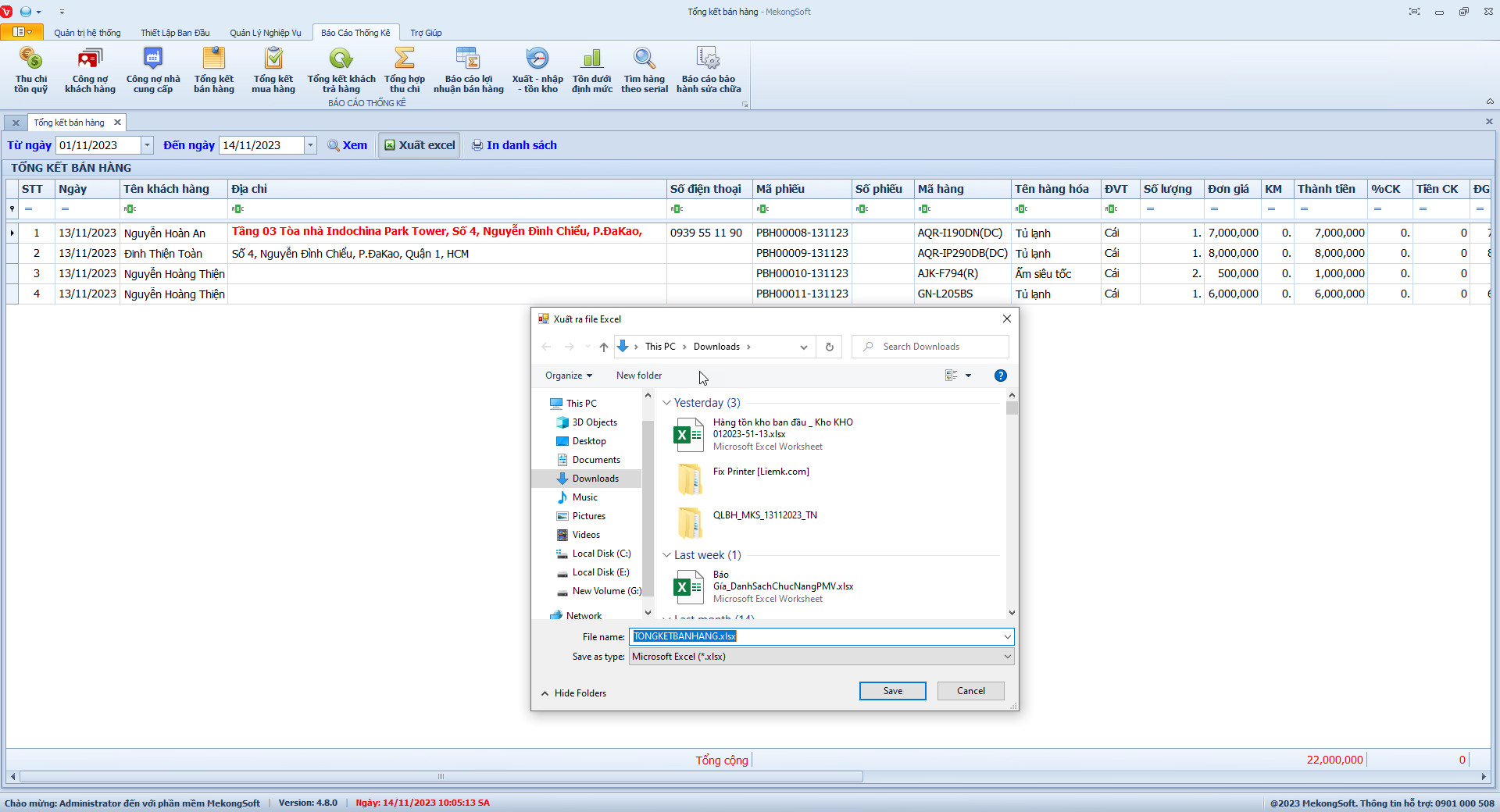The width and height of the screenshot is (1500, 812).
Task: Collapse the ribbon with the arrow
Action: [x=1490, y=101]
